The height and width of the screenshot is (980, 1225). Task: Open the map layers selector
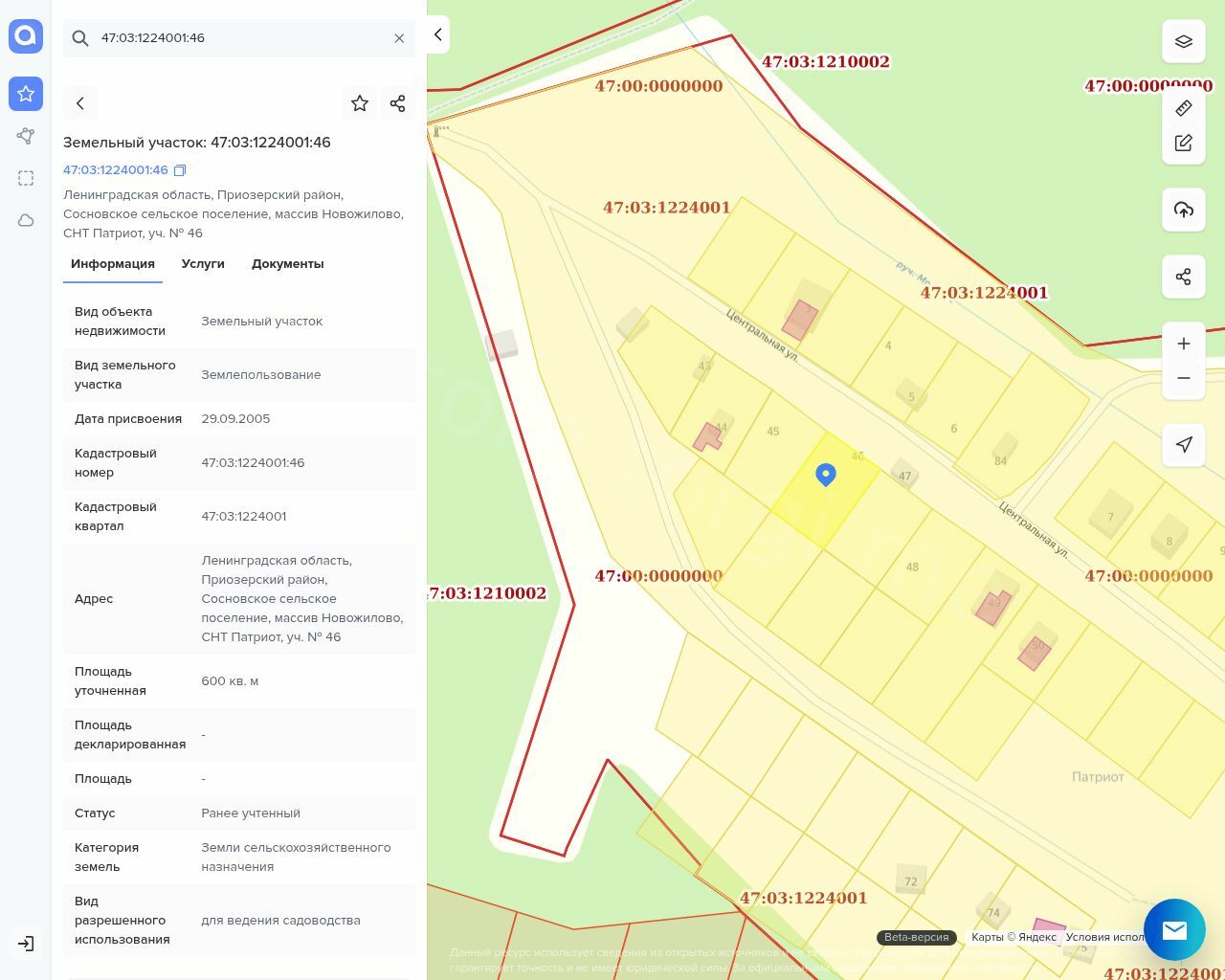[1183, 41]
